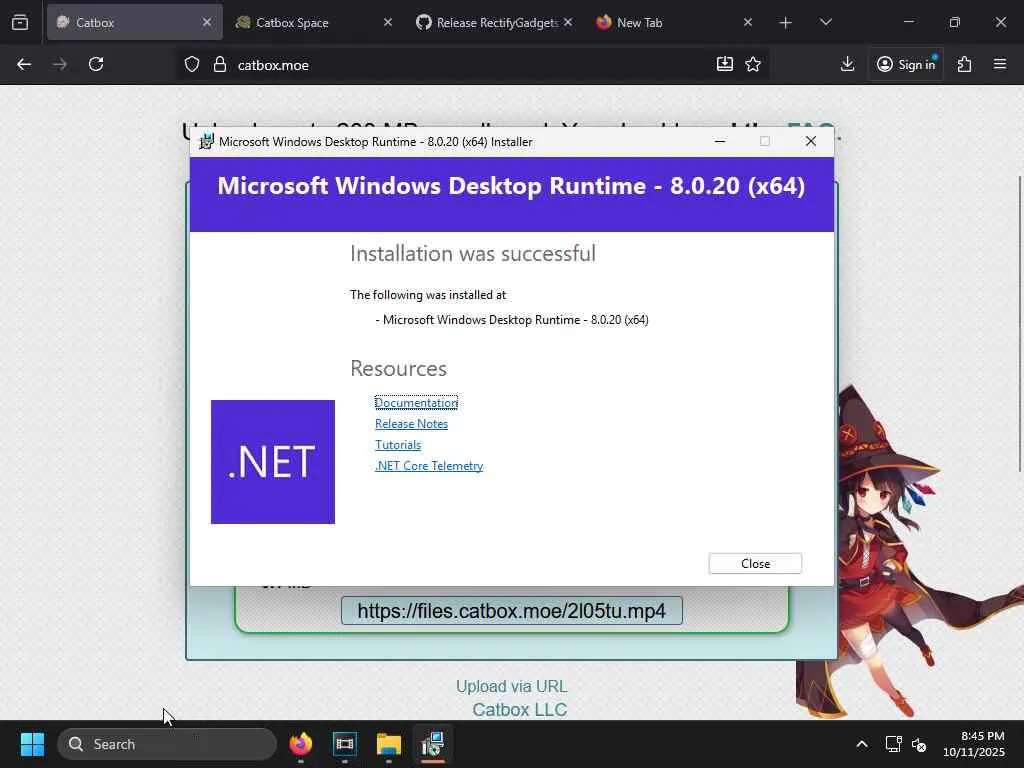Show site security info via padlock icon
The image size is (1024, 768).
pyautogui.click(x=220, y=65)
